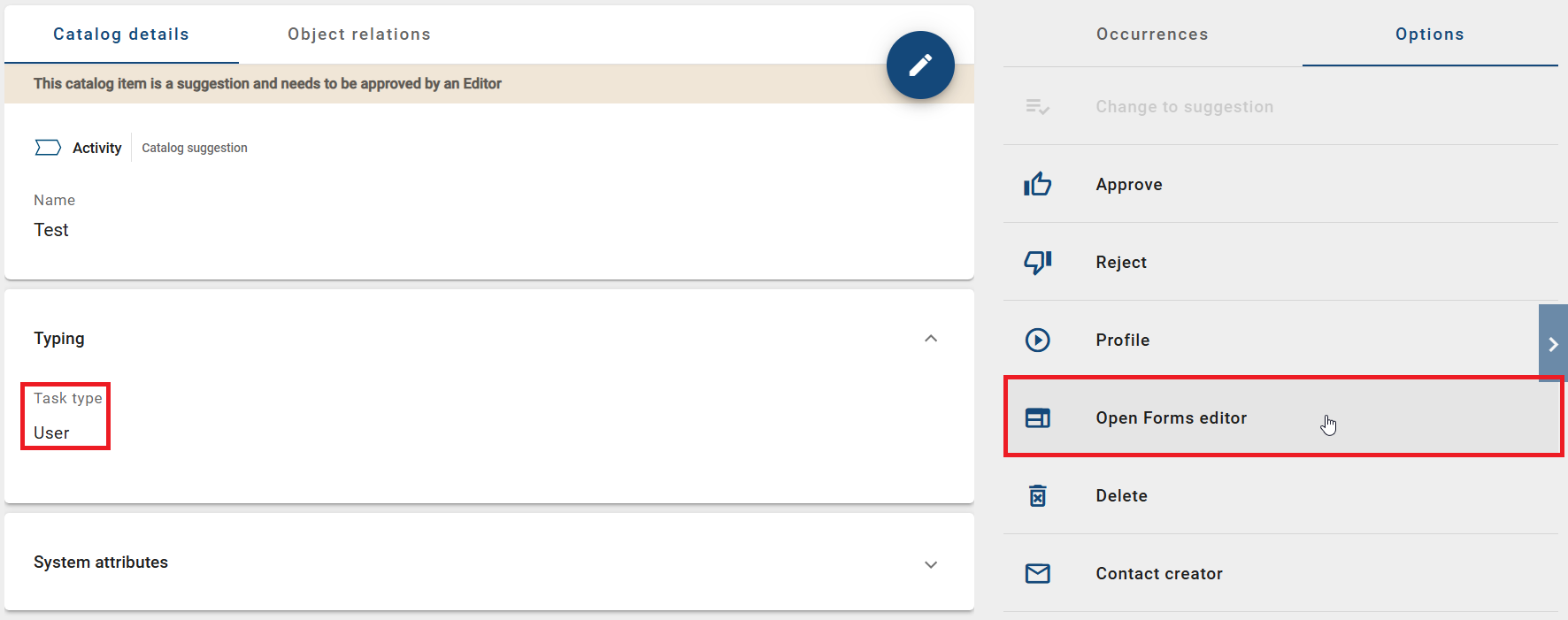Screen dimensions: 1568x620
Task: Open the edit pencil button
Action: click(x=920, y=65)
